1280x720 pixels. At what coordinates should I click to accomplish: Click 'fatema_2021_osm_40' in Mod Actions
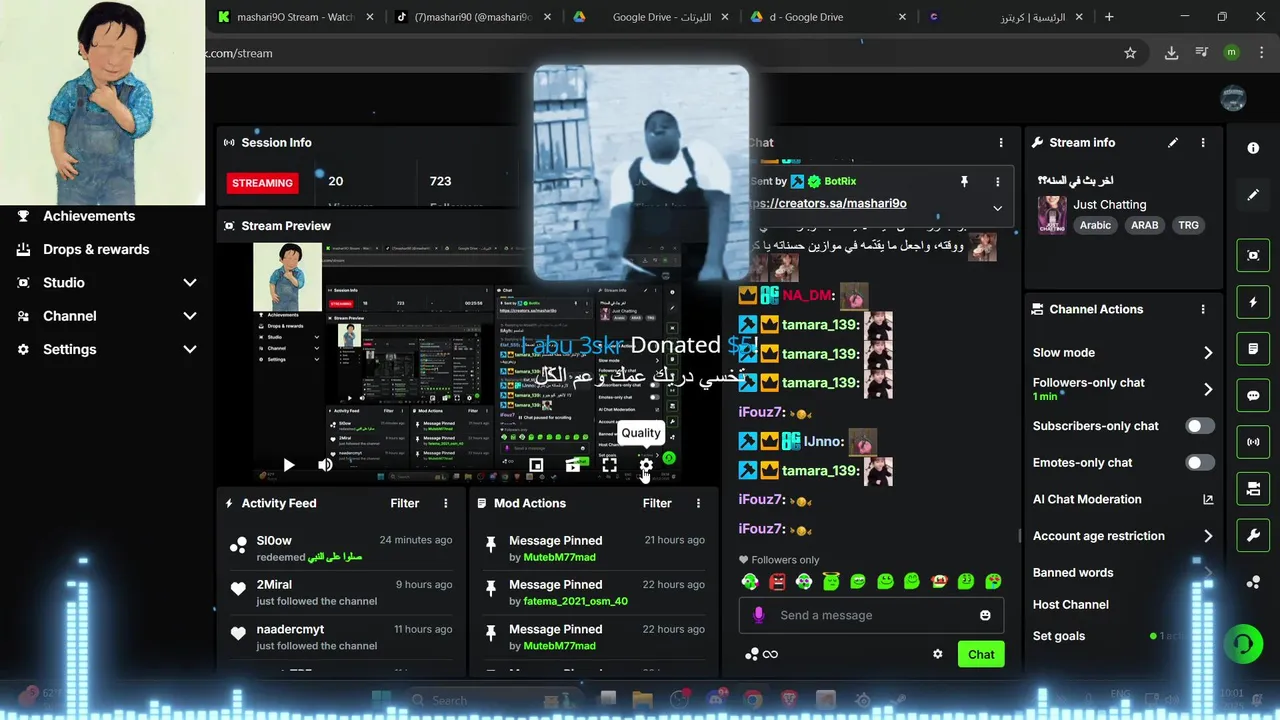576,601
